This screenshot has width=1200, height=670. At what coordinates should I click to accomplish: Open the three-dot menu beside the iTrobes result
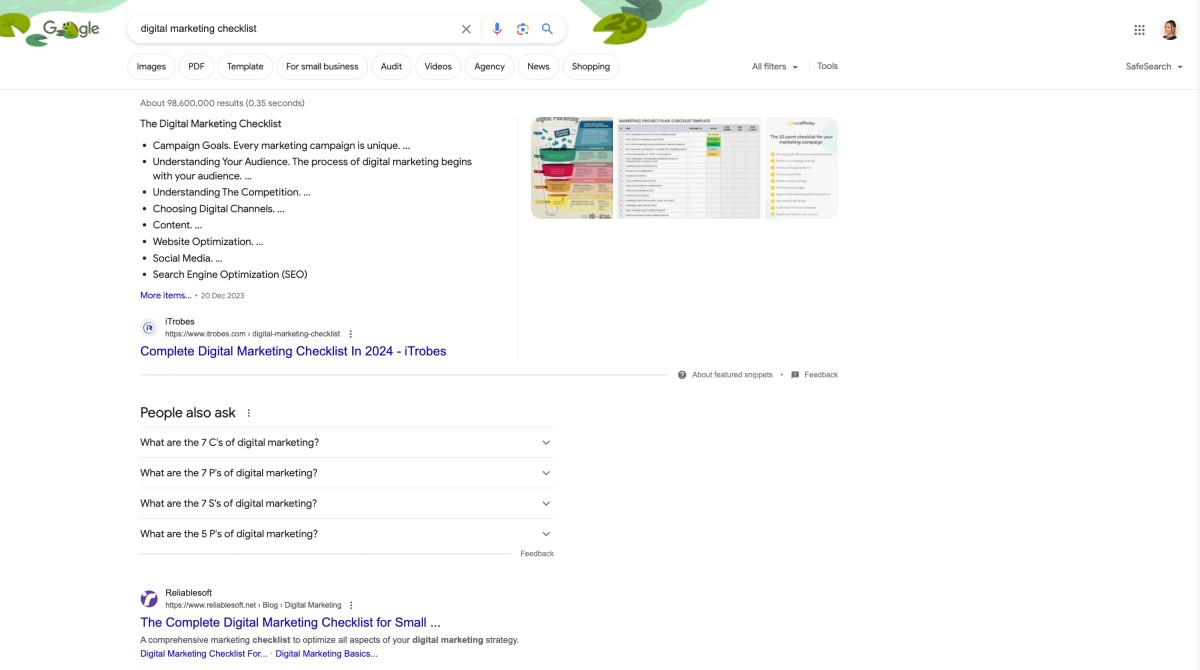pos(351,334)
